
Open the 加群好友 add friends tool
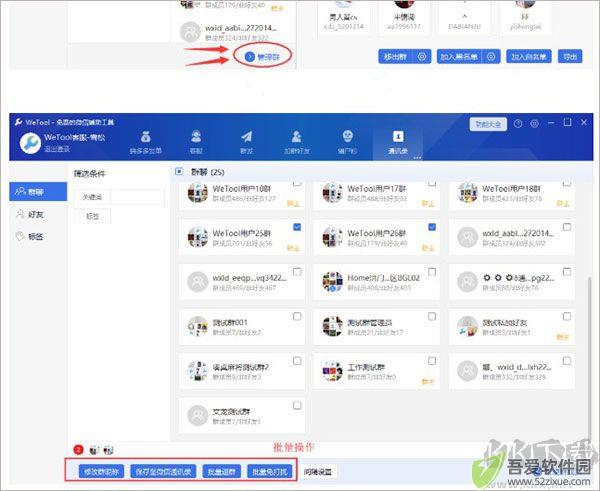click(x=297, y=142)
